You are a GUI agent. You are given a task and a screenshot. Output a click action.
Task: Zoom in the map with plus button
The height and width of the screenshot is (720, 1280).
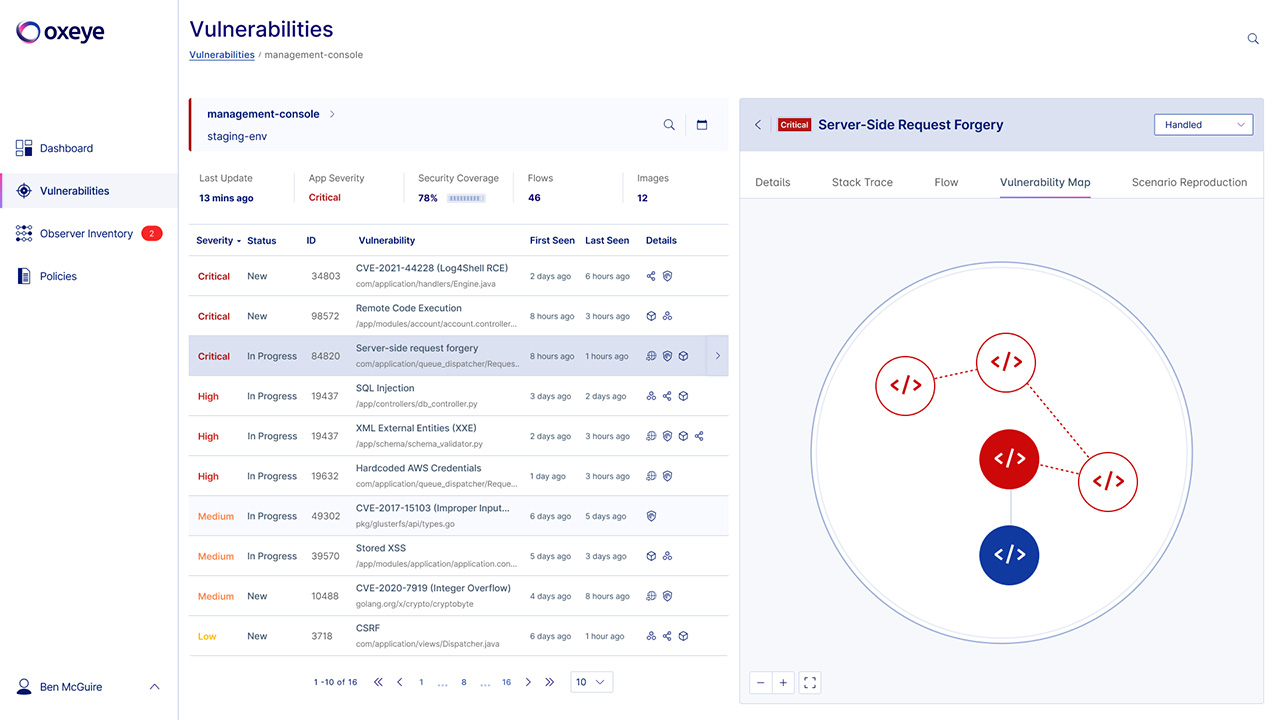point(783,683)
